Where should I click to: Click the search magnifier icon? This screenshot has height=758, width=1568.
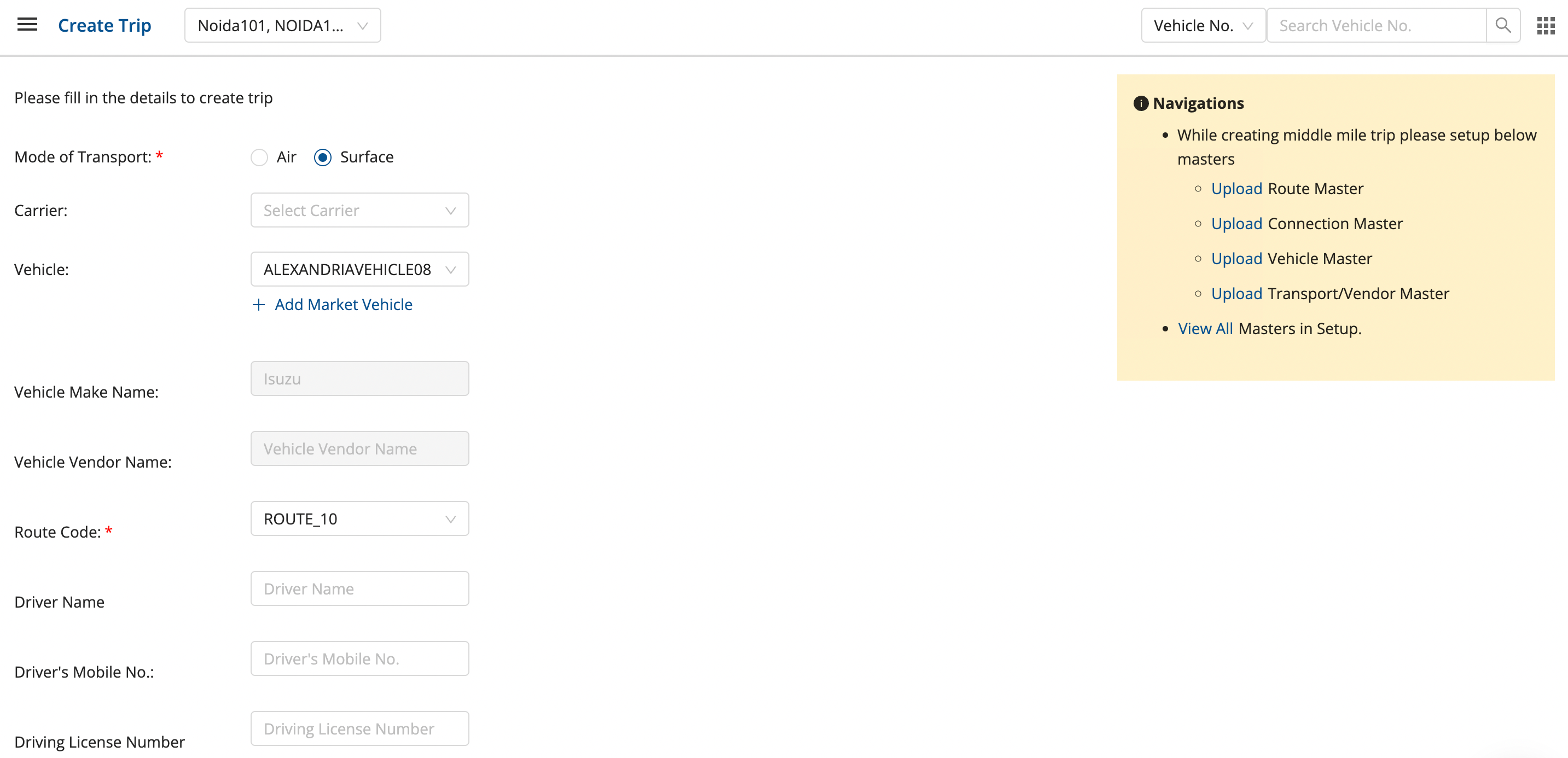pyautogui.click(x=1502, y=26)
